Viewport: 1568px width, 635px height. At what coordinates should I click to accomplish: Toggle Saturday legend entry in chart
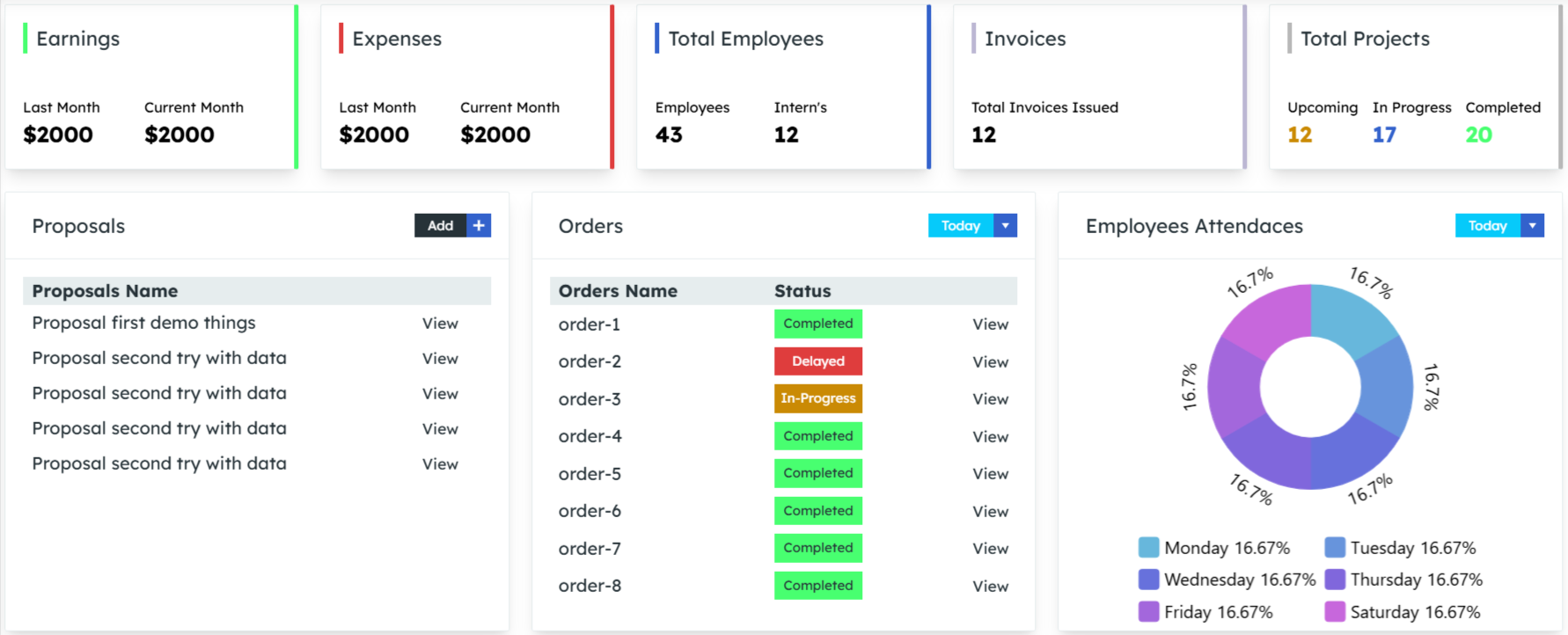click(x=1403, y=612)
